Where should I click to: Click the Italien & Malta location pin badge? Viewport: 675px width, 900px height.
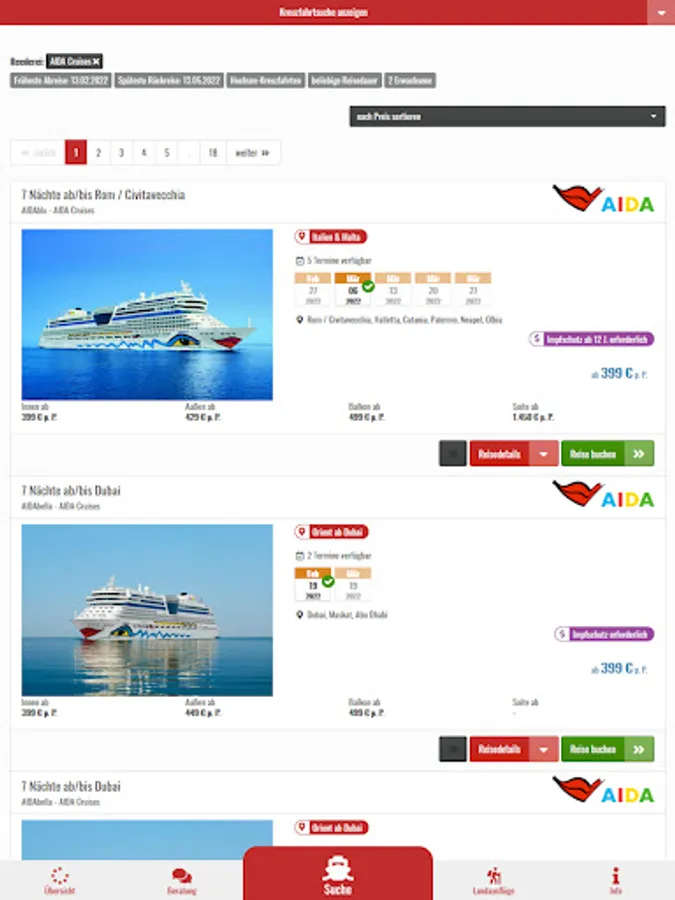tap(330, 236)
